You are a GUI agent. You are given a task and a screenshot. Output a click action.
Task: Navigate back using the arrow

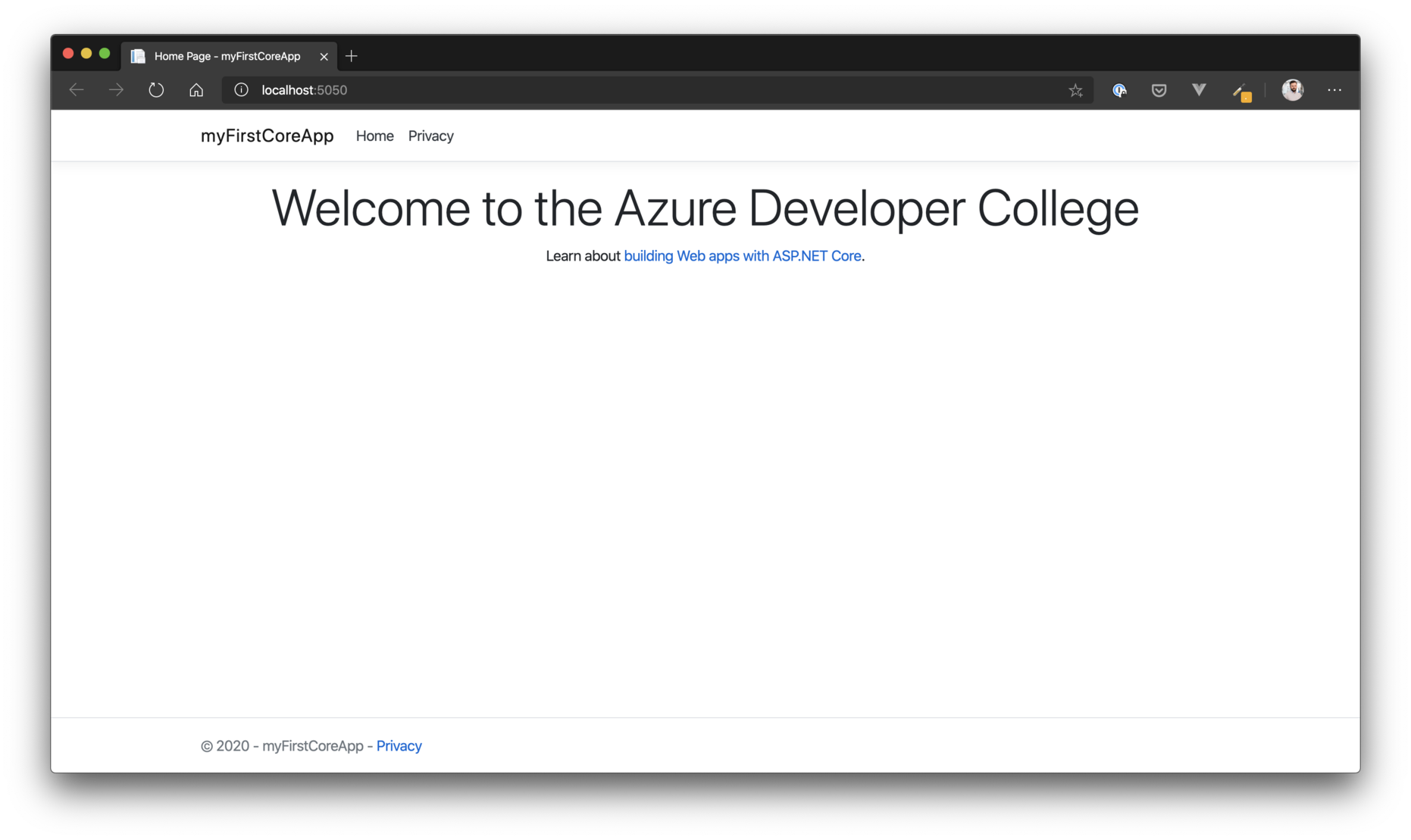click(76, 89)
